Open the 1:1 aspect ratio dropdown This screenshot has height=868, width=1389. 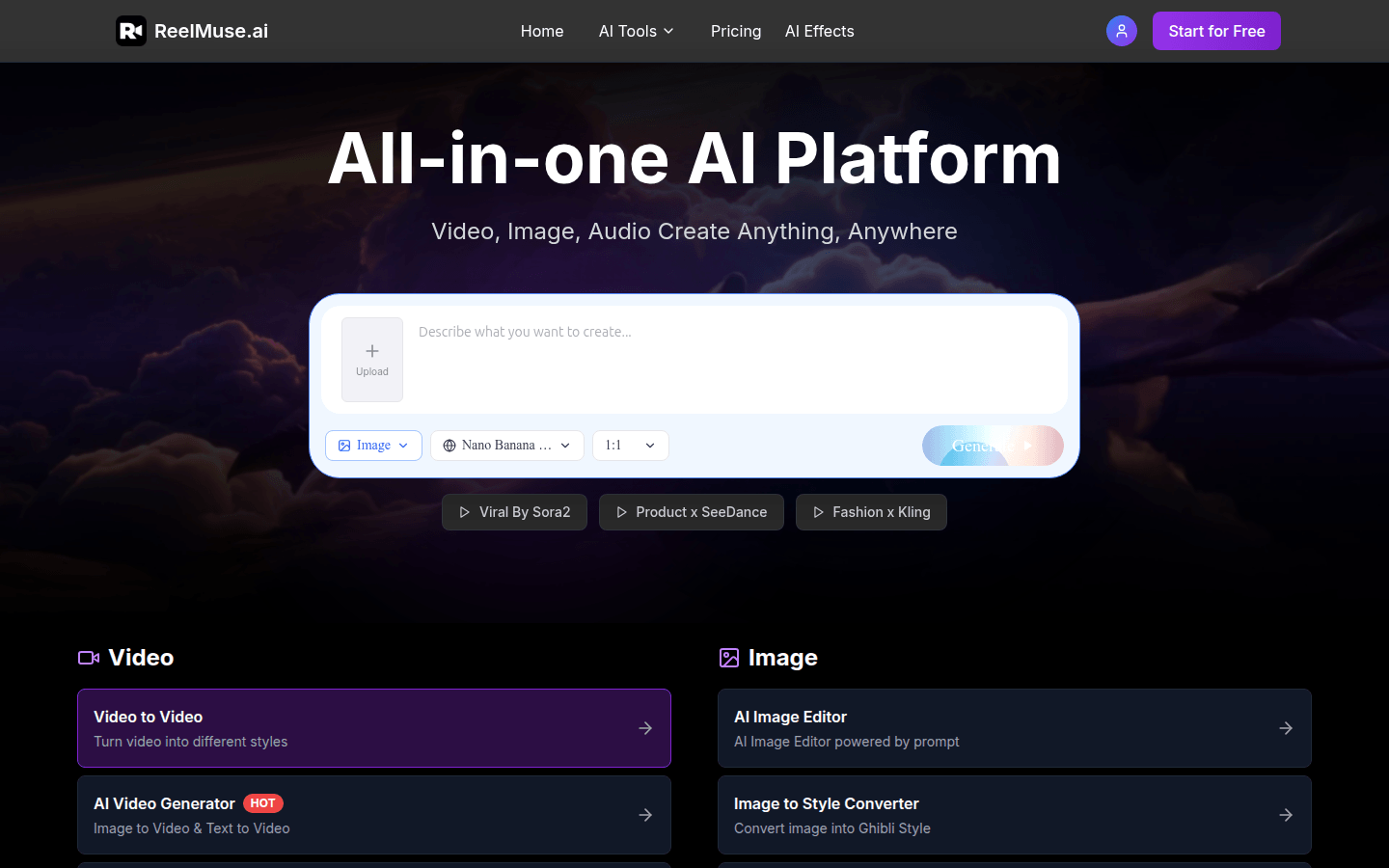pos(630,445)
